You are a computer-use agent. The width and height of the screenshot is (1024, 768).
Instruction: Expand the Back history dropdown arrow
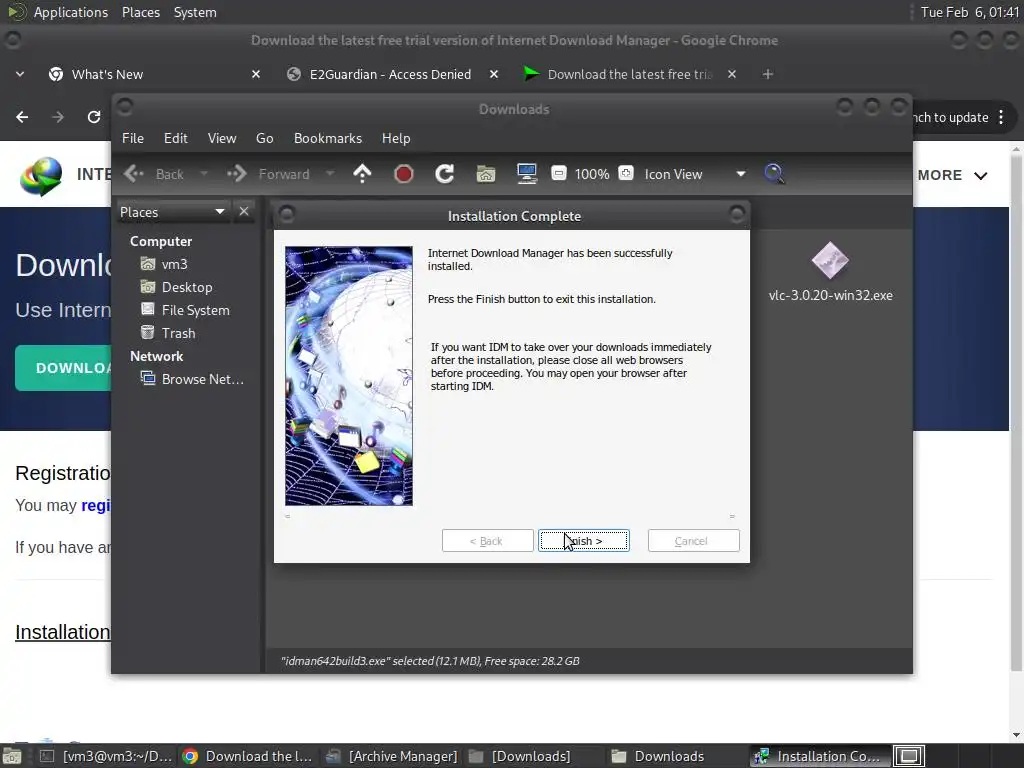204,174
